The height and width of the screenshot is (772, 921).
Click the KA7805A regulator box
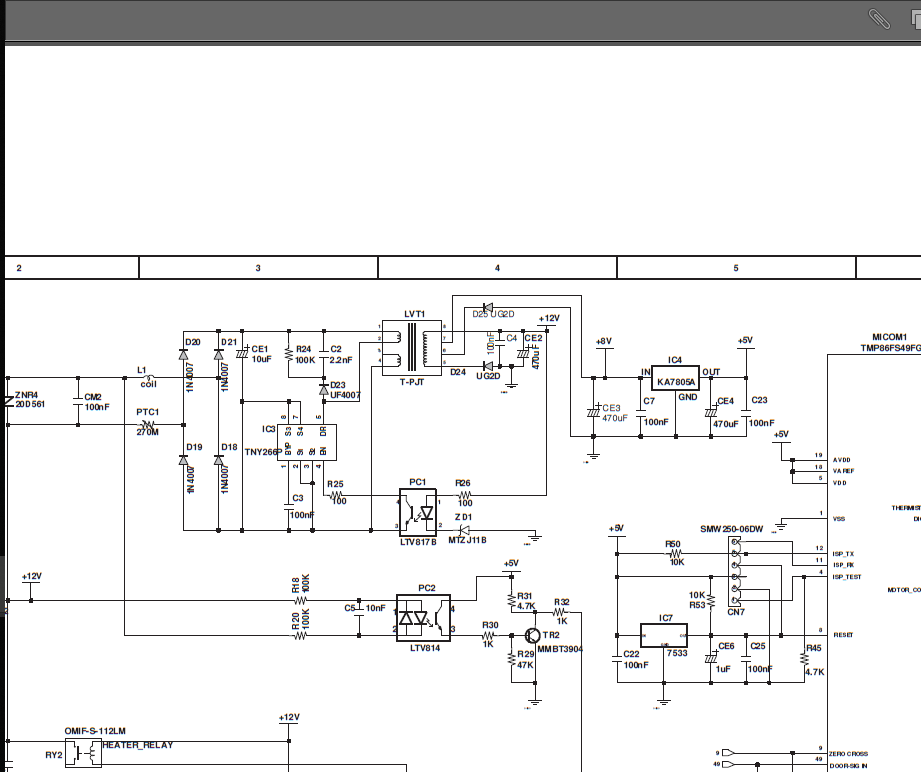pos(675,378)
